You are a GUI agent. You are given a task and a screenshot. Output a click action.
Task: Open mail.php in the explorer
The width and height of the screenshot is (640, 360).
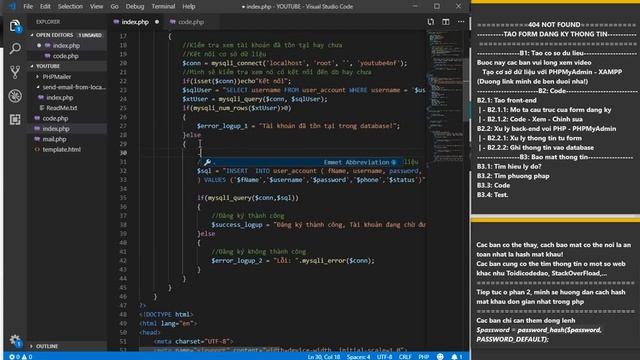click(x=54, y=139)
